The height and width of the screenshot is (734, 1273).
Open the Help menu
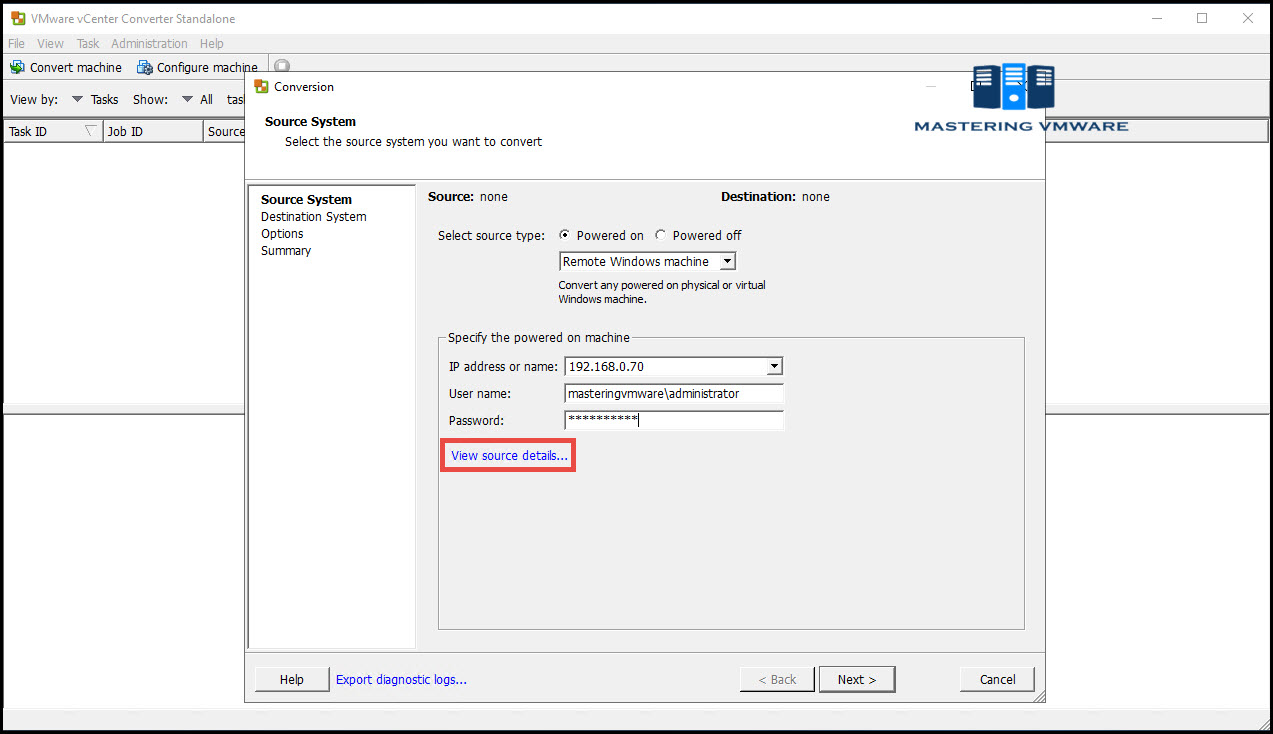tap(211, 44)
